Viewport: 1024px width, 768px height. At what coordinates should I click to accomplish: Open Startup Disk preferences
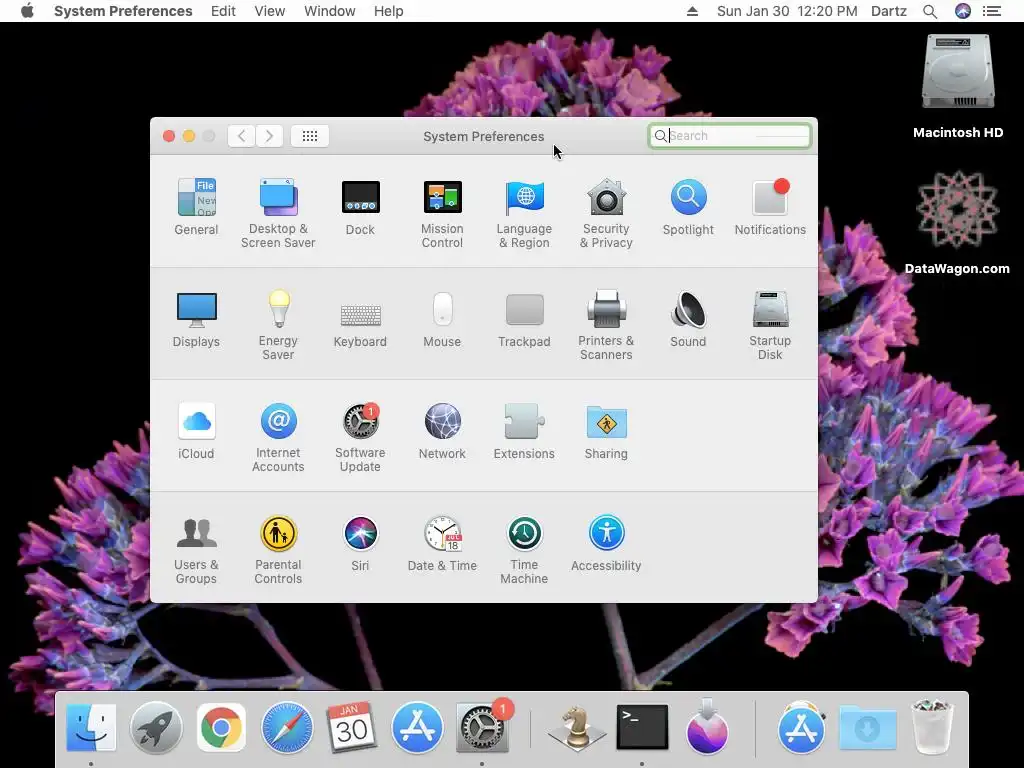[x=770, y=325]
